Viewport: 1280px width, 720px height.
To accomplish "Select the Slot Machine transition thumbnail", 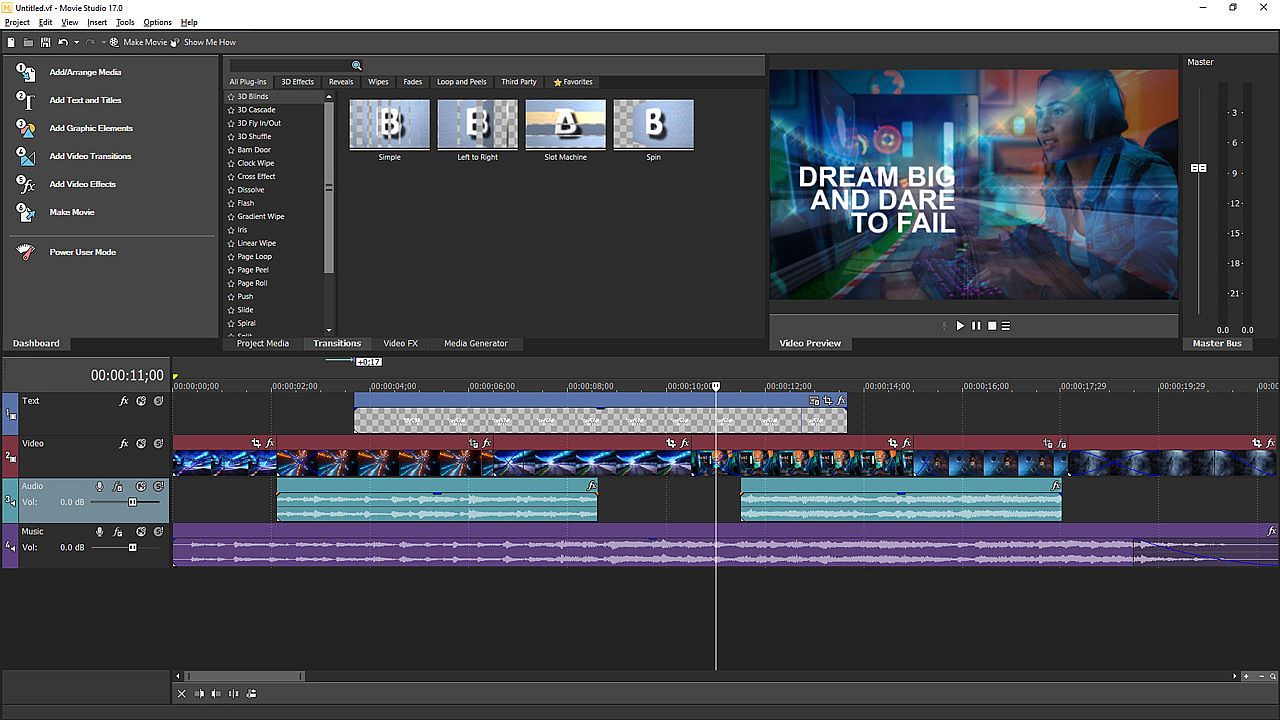I will click(x=565, y=124).
